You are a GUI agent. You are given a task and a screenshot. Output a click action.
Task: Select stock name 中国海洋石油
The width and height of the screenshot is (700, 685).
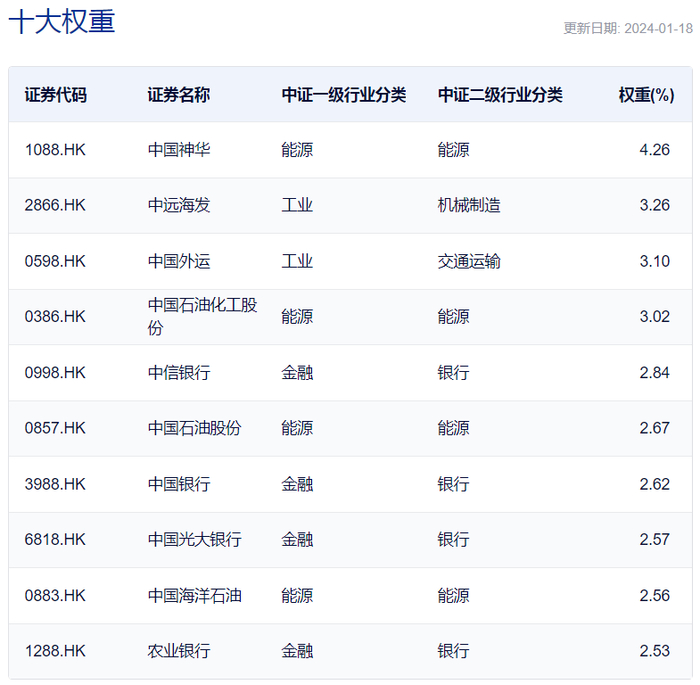194,596
